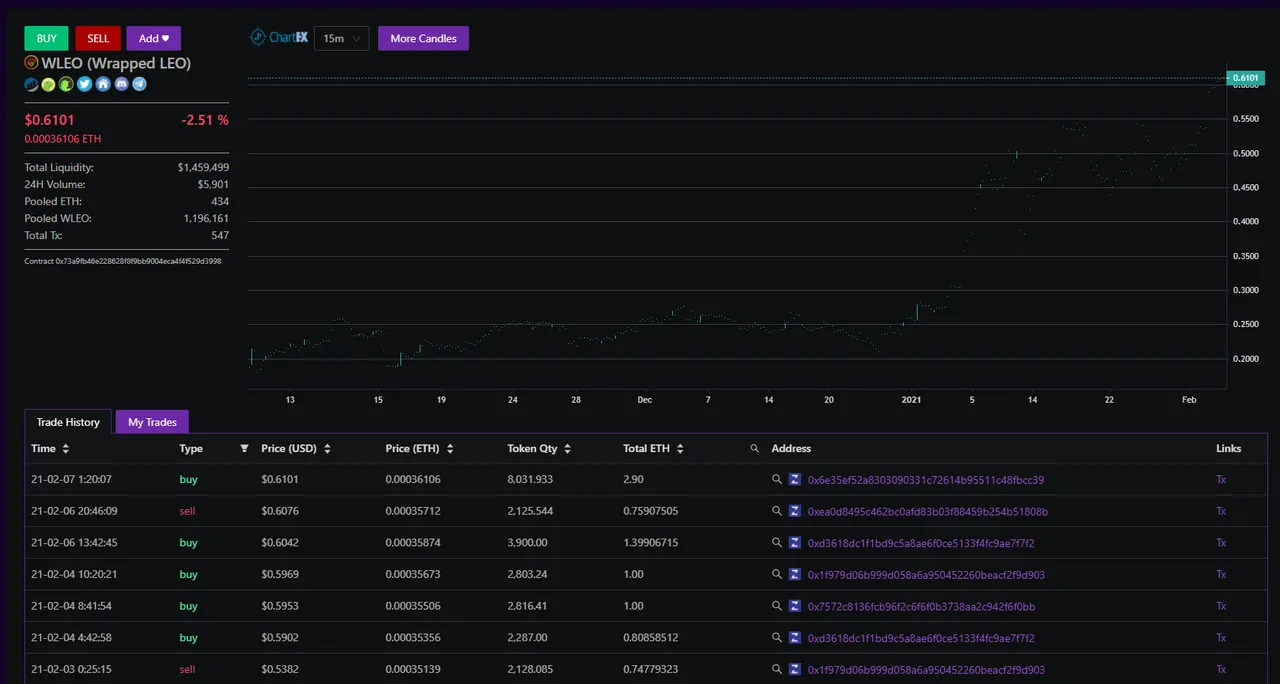This screenshot has height=684, width=1280.
Task: Open the Telegram icon link
Action: pyautogui.click(x=139, y=84)
